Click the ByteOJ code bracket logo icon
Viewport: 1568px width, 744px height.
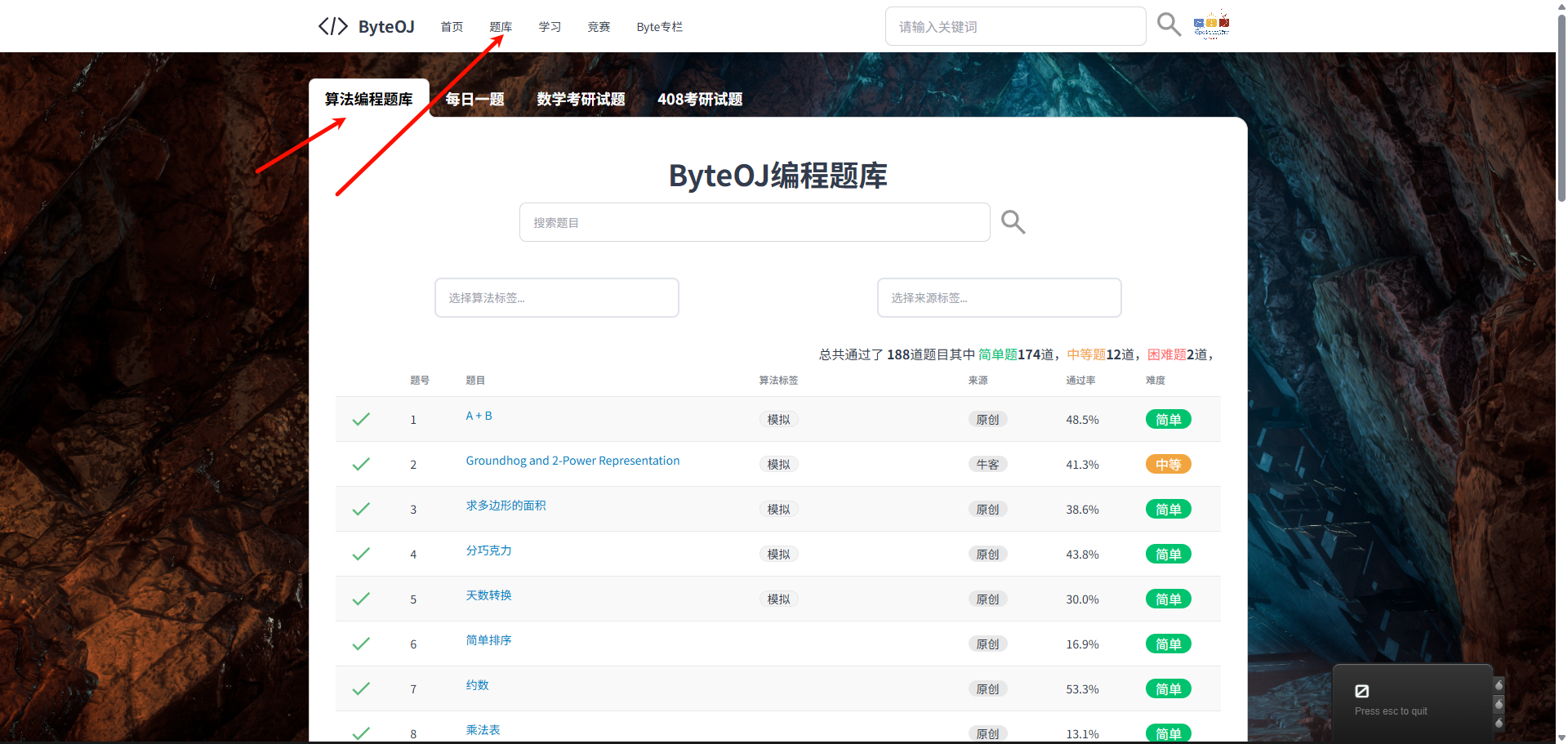click(333, 26)
